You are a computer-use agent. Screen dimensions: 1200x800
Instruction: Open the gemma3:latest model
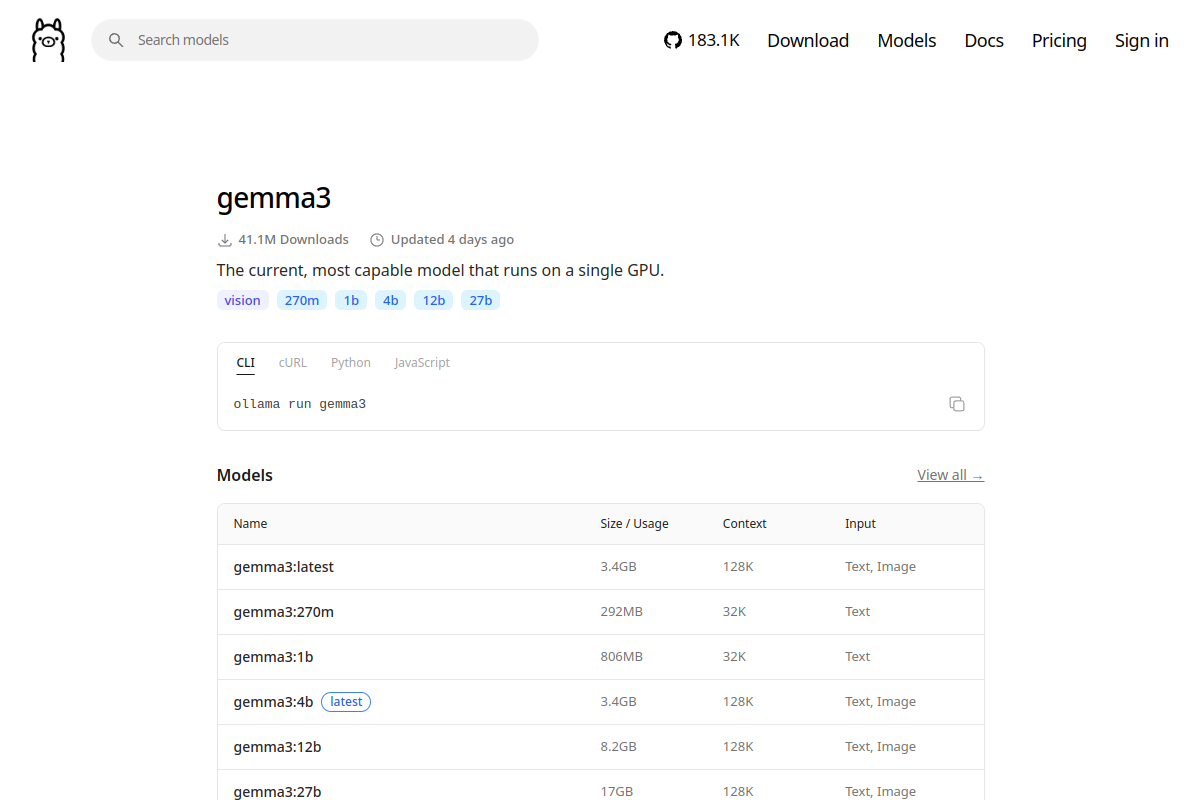click(x=284, y=567)
